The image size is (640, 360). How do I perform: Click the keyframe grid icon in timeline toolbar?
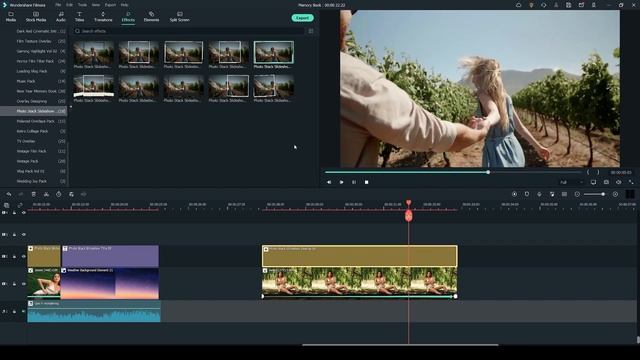[x=564, y=194]
